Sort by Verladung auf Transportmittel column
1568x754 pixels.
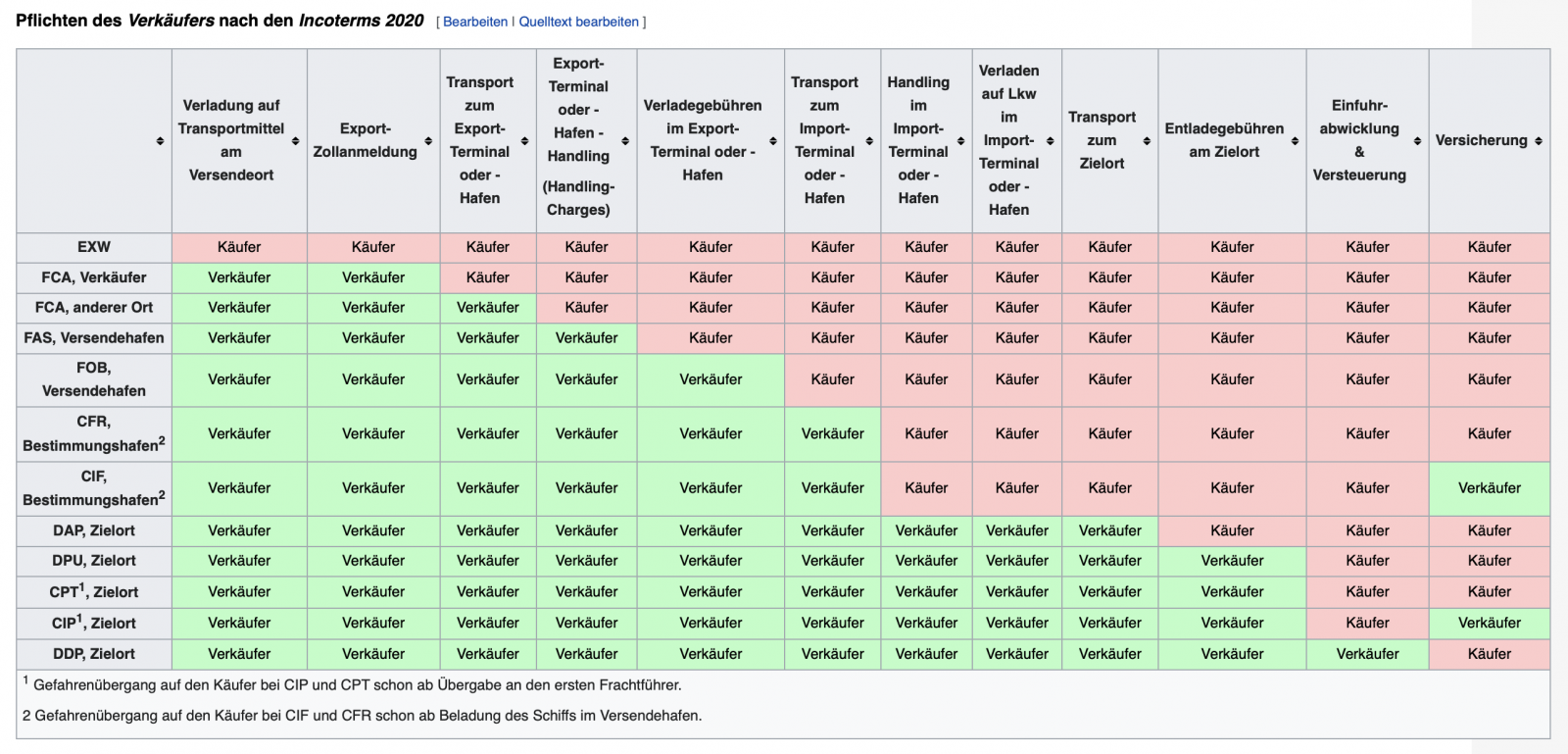(x=295, y=141)
